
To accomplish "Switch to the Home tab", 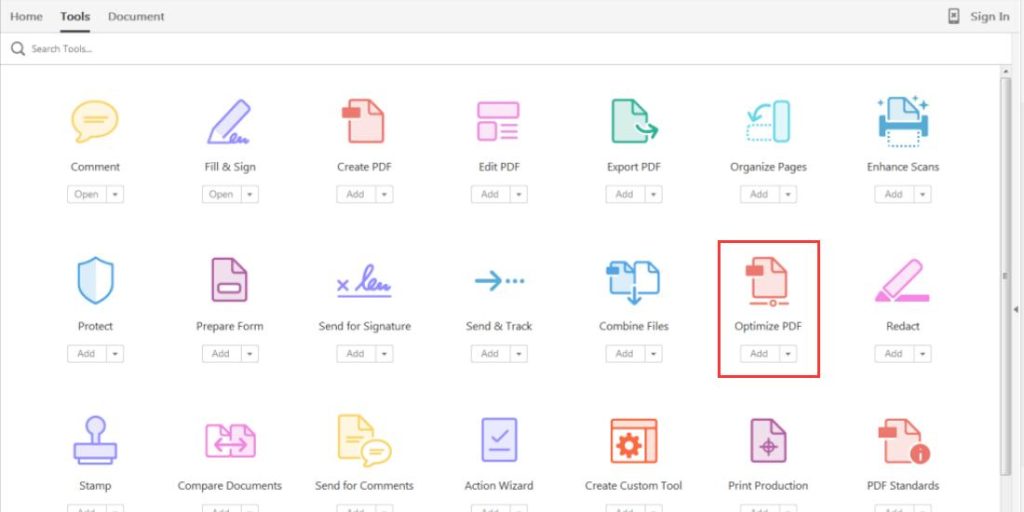I will (26, 16).
